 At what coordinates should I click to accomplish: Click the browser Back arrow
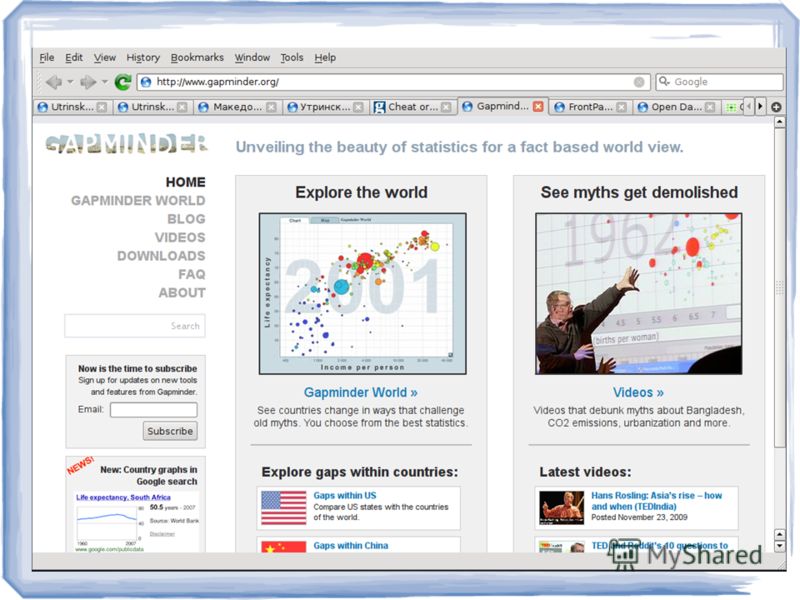pyautogui.click(x=54, y=82)
